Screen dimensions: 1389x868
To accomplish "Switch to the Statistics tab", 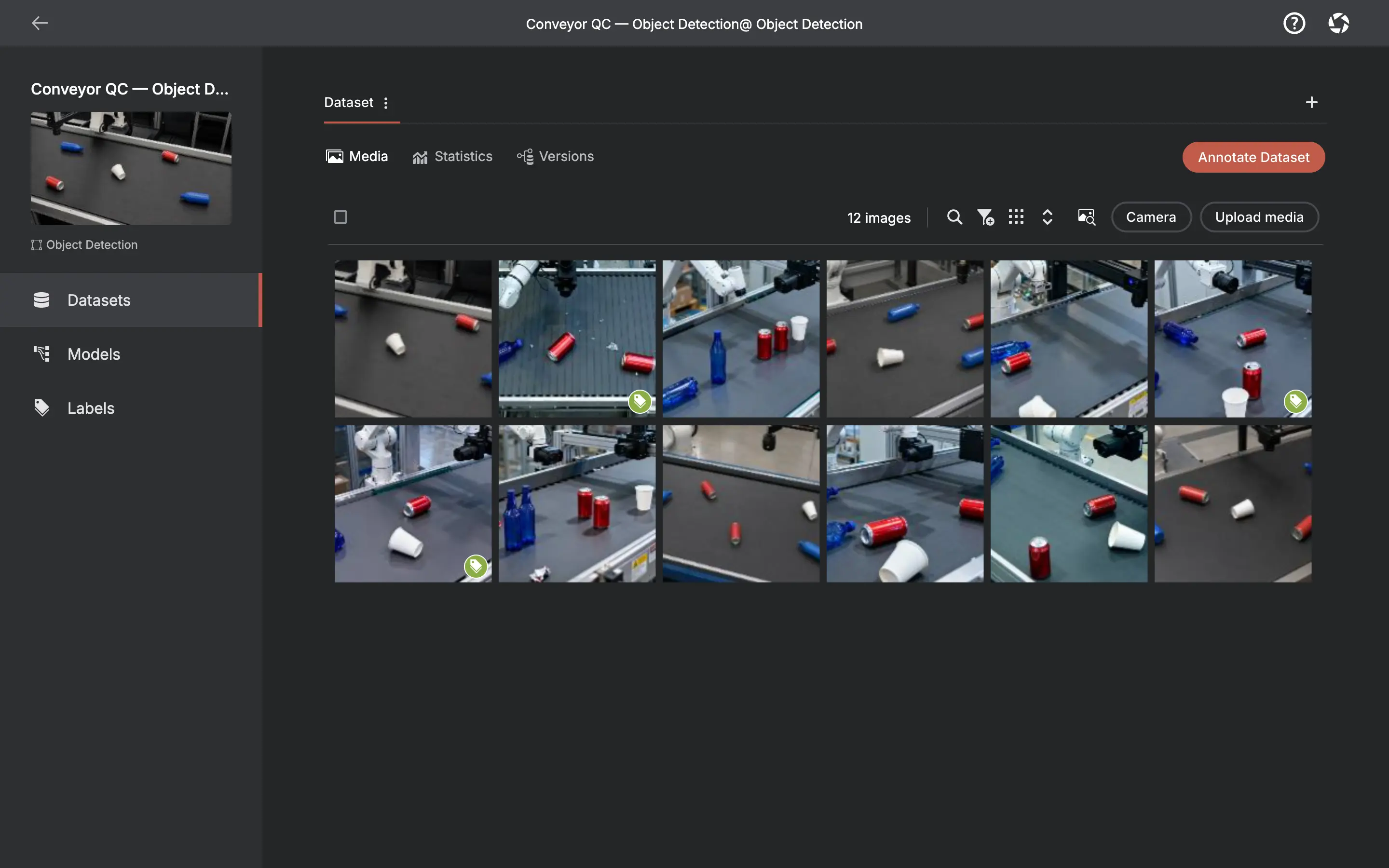I will [x=452, y=156].
